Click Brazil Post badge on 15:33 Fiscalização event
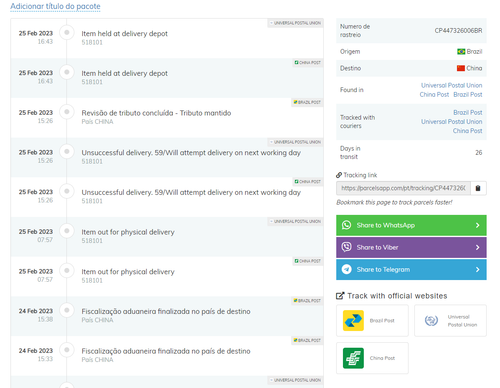 (x=307, y=340)
